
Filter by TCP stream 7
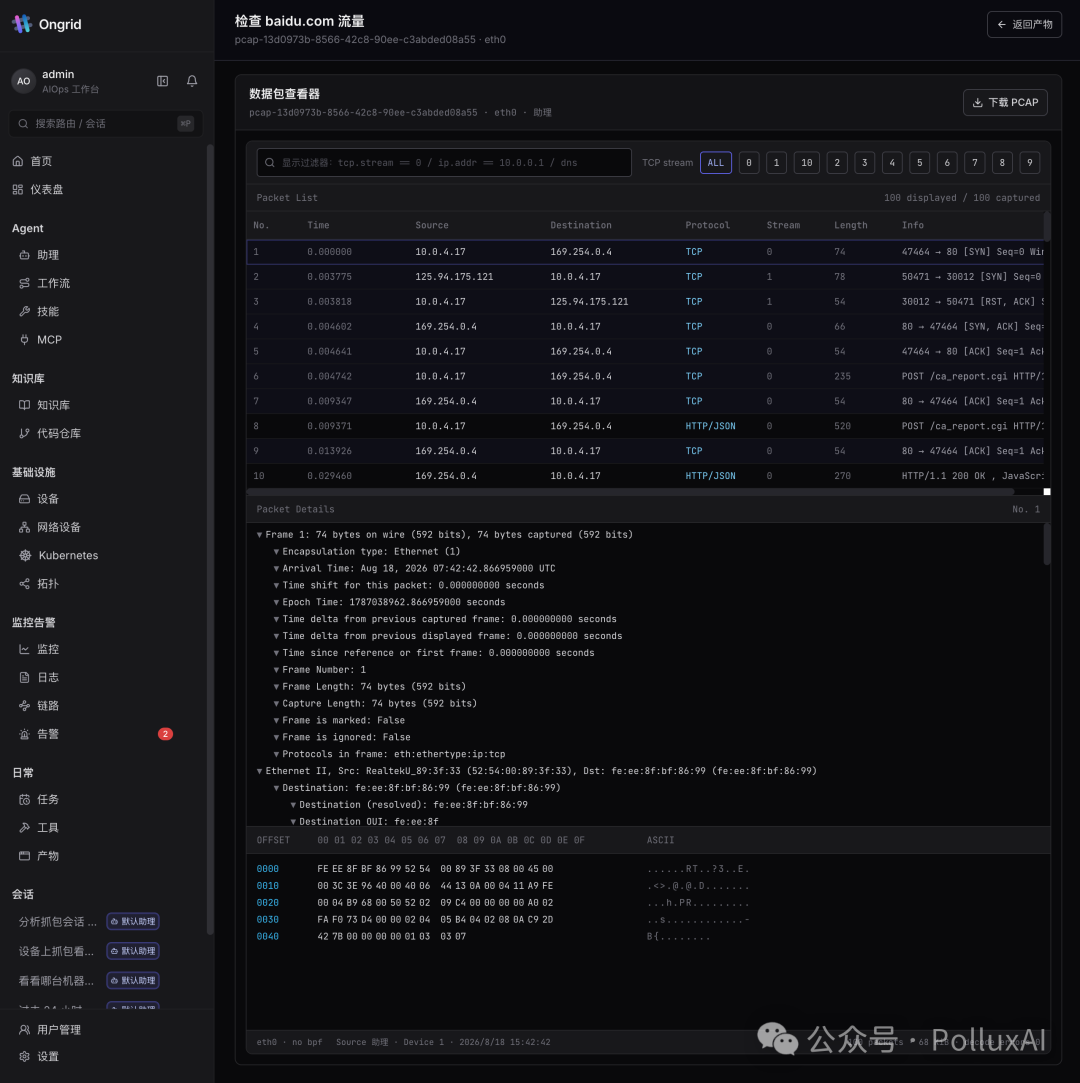[974, 163]
